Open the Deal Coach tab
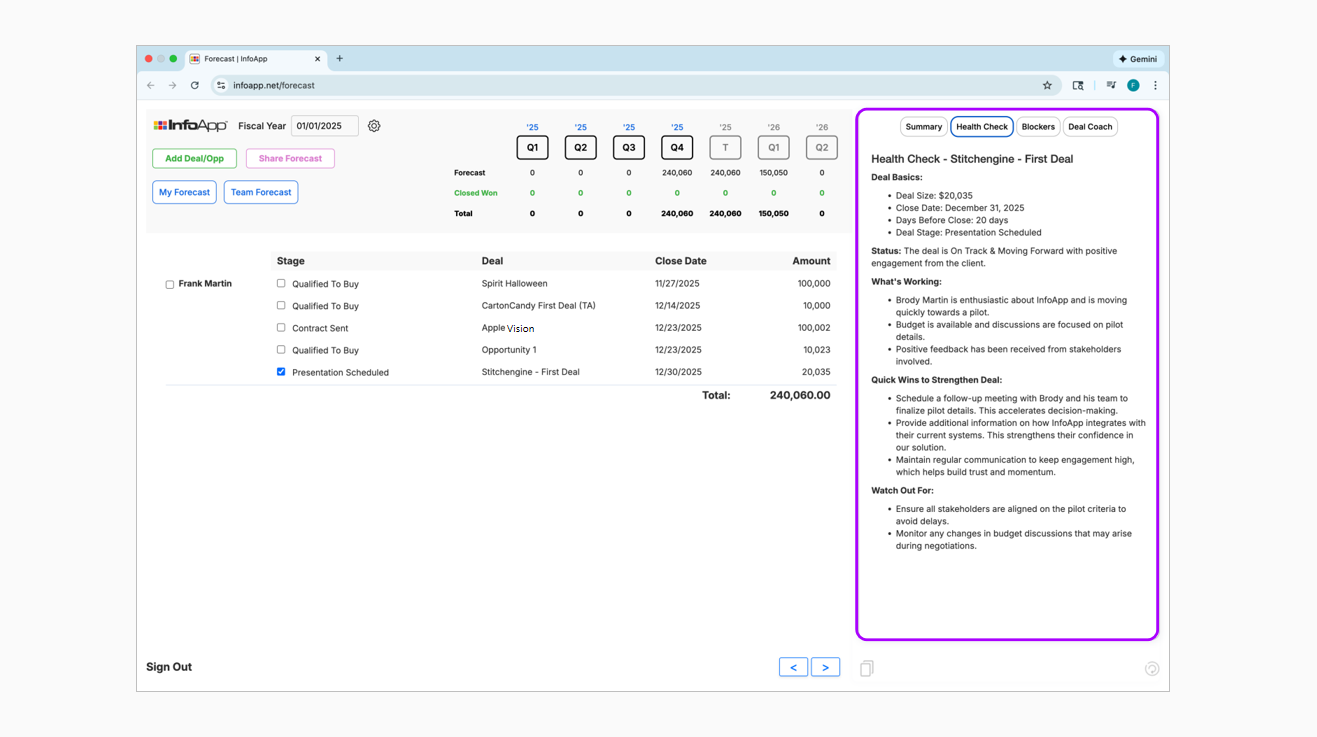The height and width of the screenshot is (737, 1317). (1089, 127)
